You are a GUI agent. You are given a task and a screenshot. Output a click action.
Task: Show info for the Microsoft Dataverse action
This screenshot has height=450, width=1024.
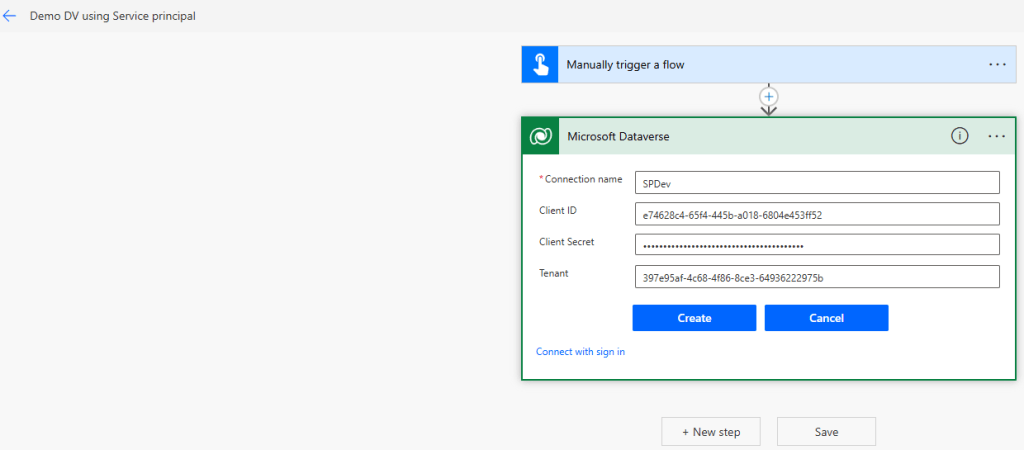(x=959, y=136)
